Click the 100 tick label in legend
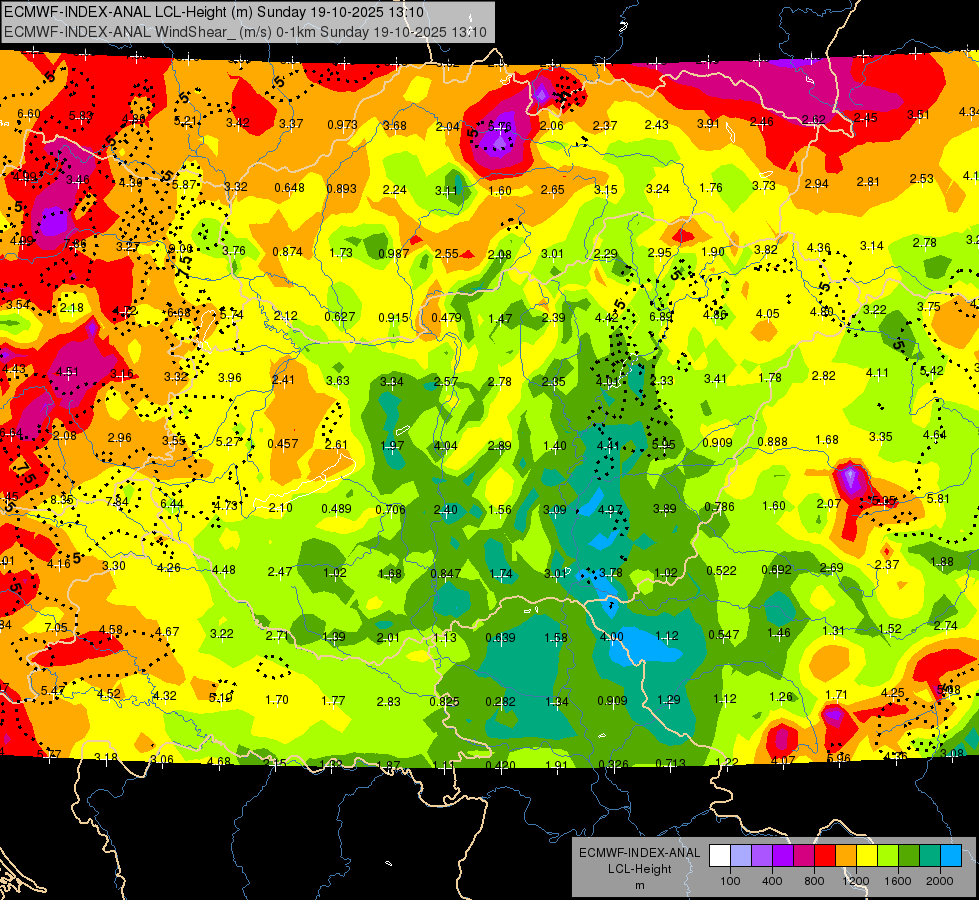The height and width of the screenshot is (900, 979). pyautogui.click(x=731, y=881)
